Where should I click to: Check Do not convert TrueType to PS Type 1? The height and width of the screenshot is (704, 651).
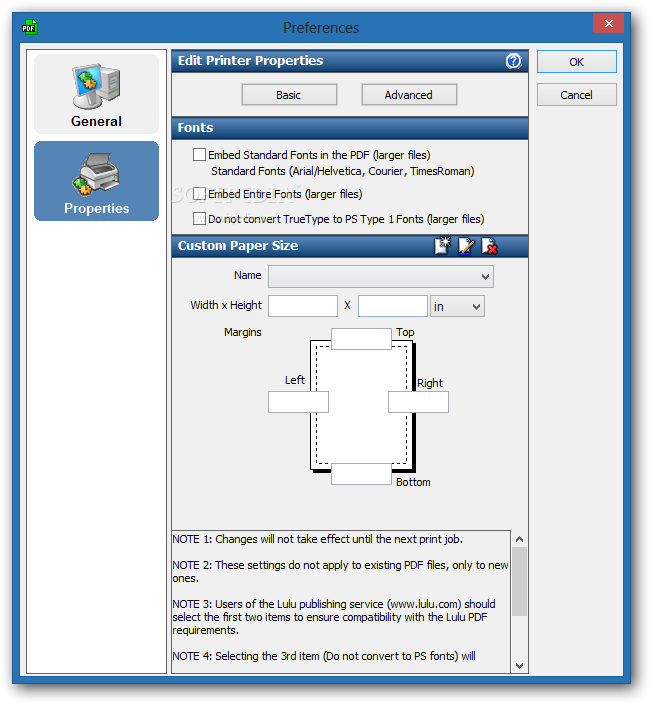(199, 219)
